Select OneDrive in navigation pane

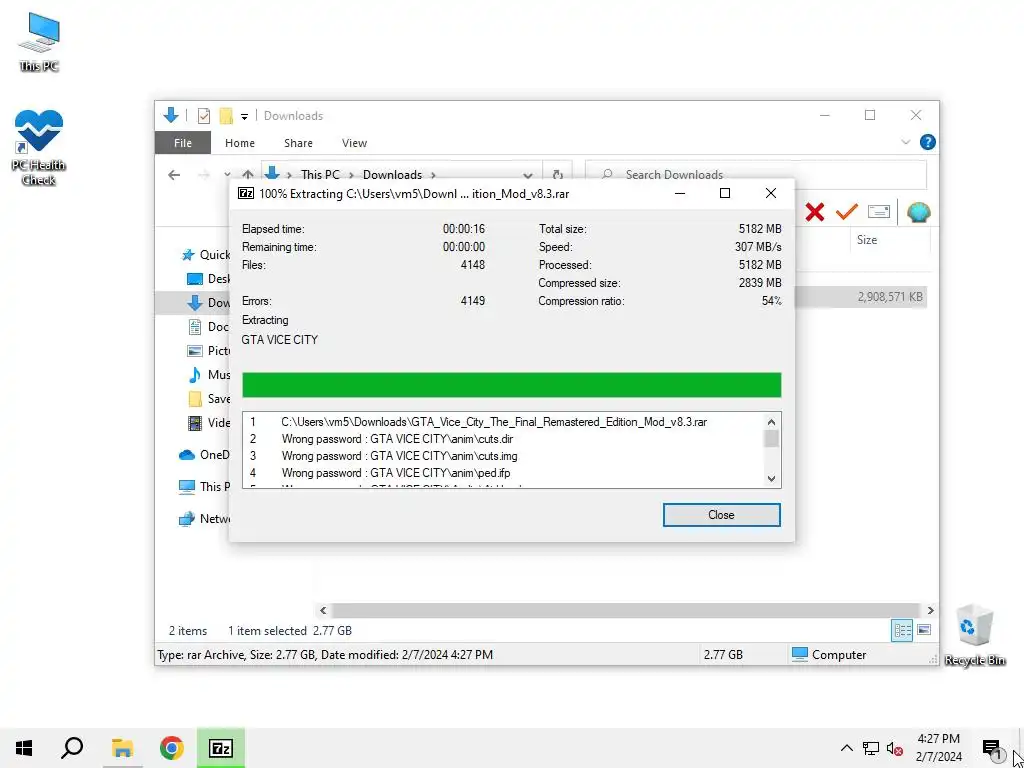click(x=204, y=455)
